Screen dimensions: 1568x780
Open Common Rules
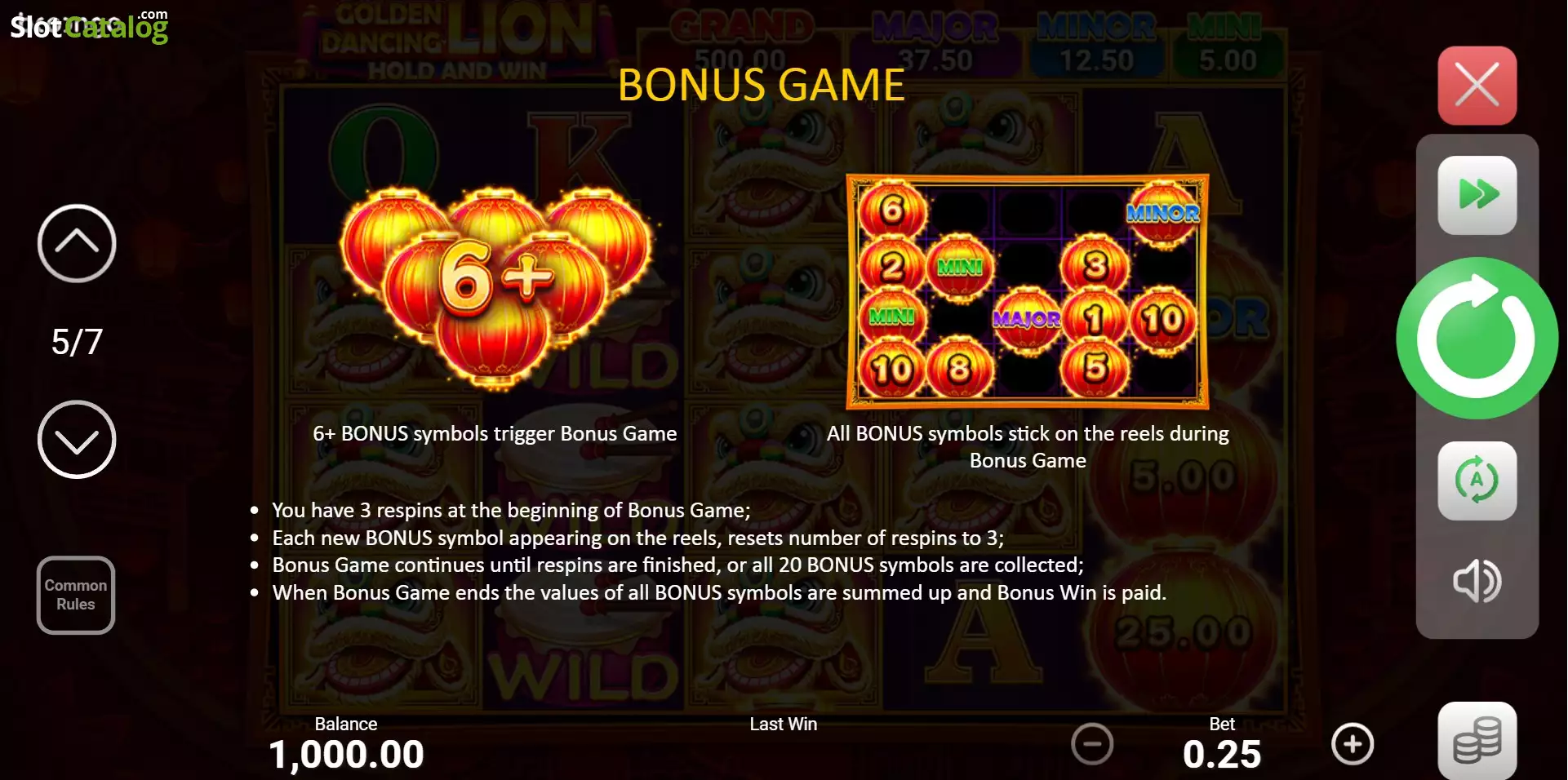click(76, 595)
